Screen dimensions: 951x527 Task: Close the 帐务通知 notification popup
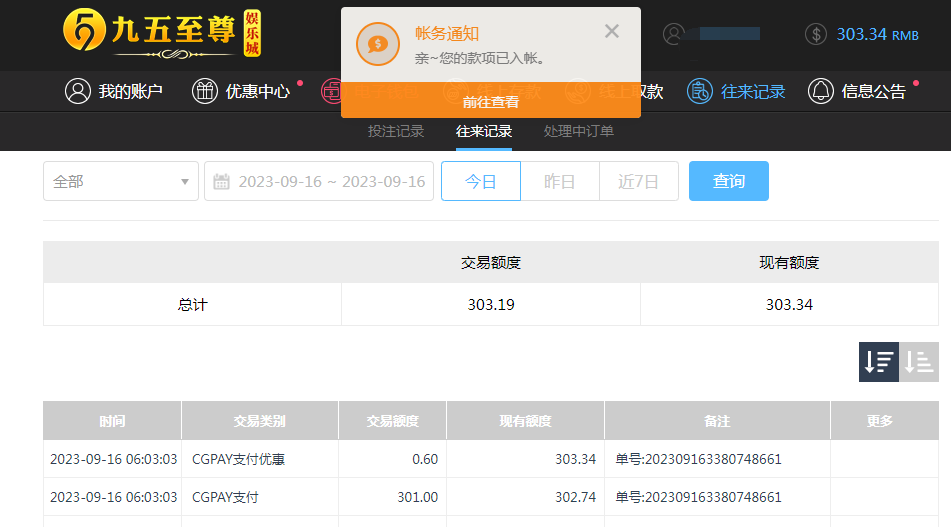click(611, 32)
